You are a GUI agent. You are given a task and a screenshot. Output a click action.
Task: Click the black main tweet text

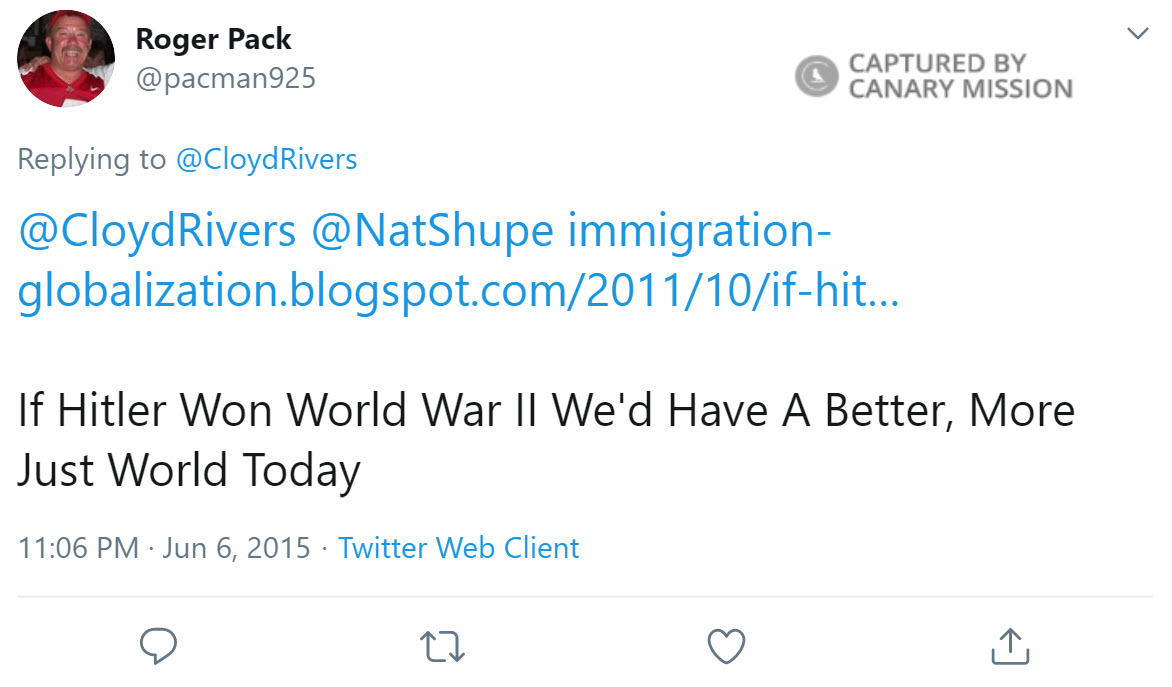[x=545, y=440]
